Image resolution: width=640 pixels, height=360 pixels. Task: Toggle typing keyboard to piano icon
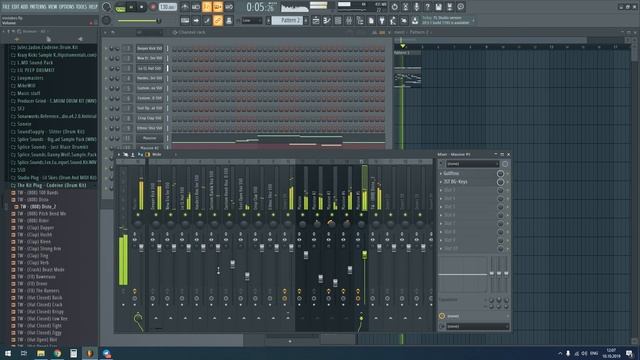185,20
